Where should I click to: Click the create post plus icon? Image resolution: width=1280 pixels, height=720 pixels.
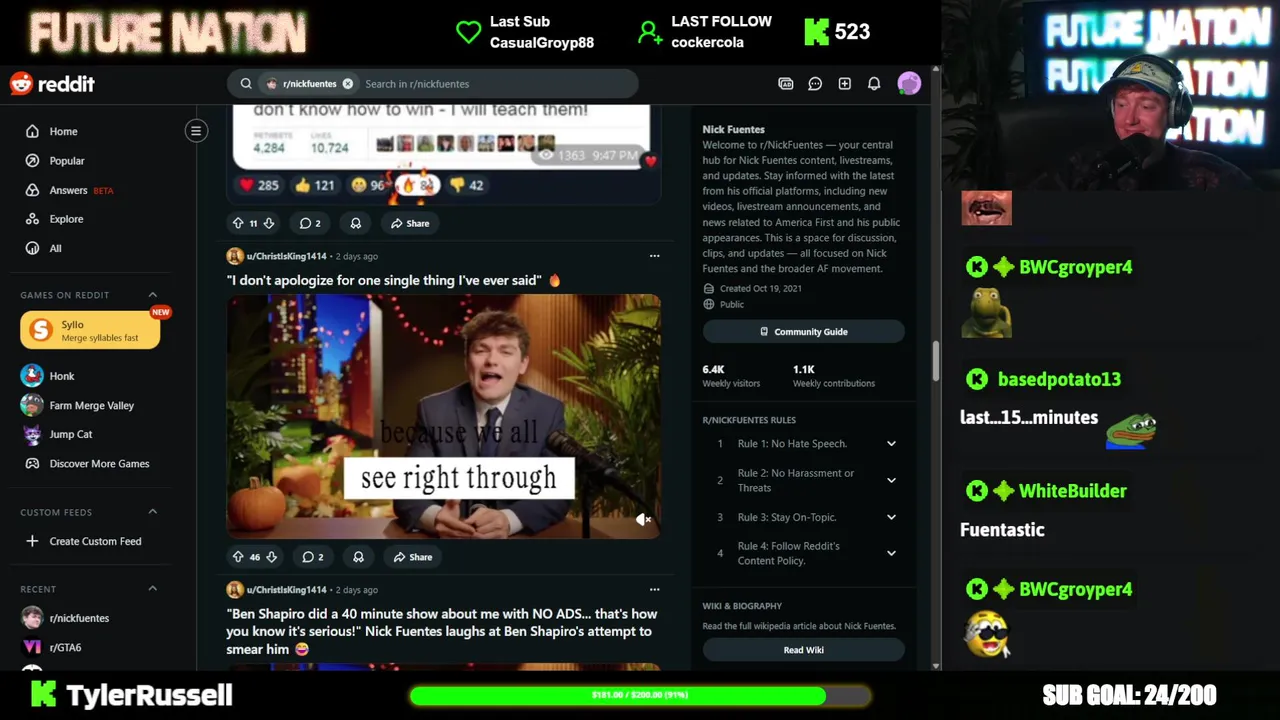coord(845,84)
